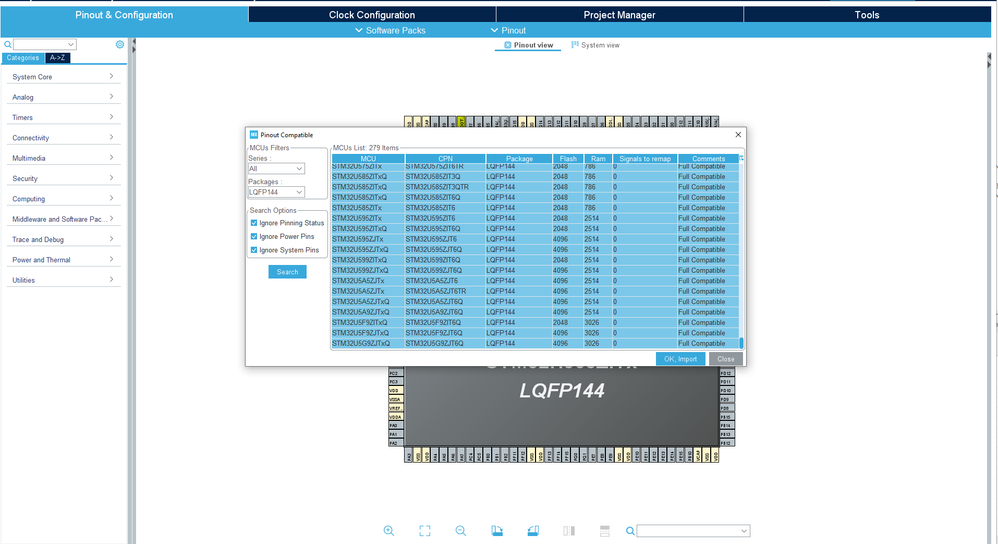Image resolution: width=998 pixels, height=544 pixels.
Task: Click the Search button
Action: tap(287, 272)
